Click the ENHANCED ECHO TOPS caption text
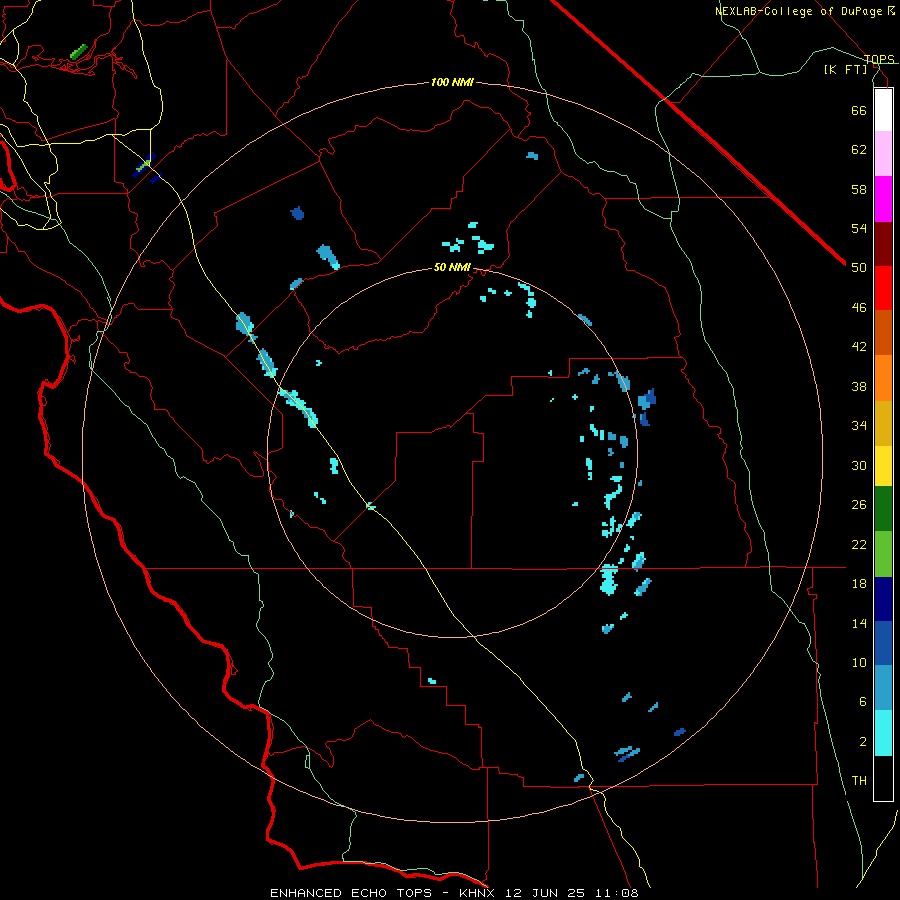 click(x=454, y=893)
